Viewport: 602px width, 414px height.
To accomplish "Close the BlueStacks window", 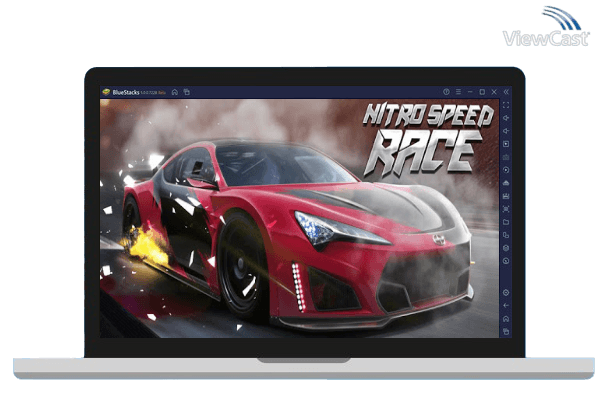I will [494, 92].
